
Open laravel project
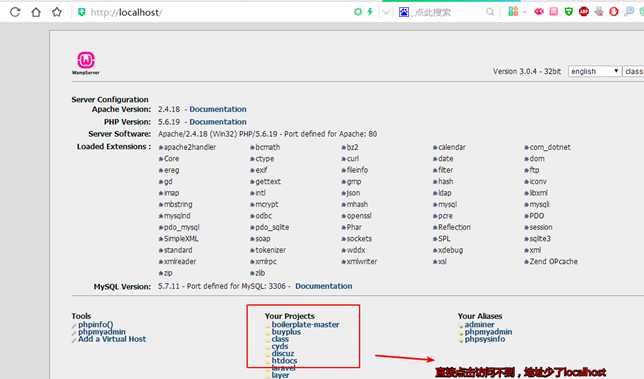283,368
